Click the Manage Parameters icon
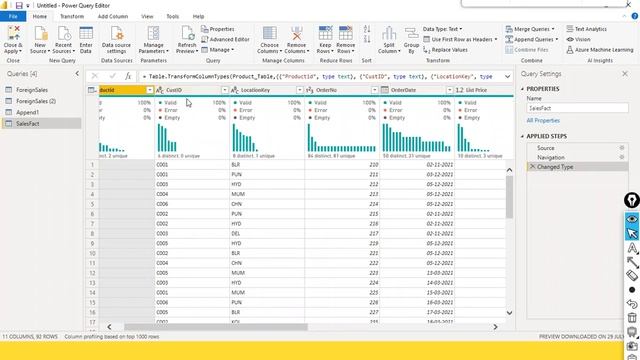Image resolution: width=640 pixels, height=360 pixels. tap(153, 33)
